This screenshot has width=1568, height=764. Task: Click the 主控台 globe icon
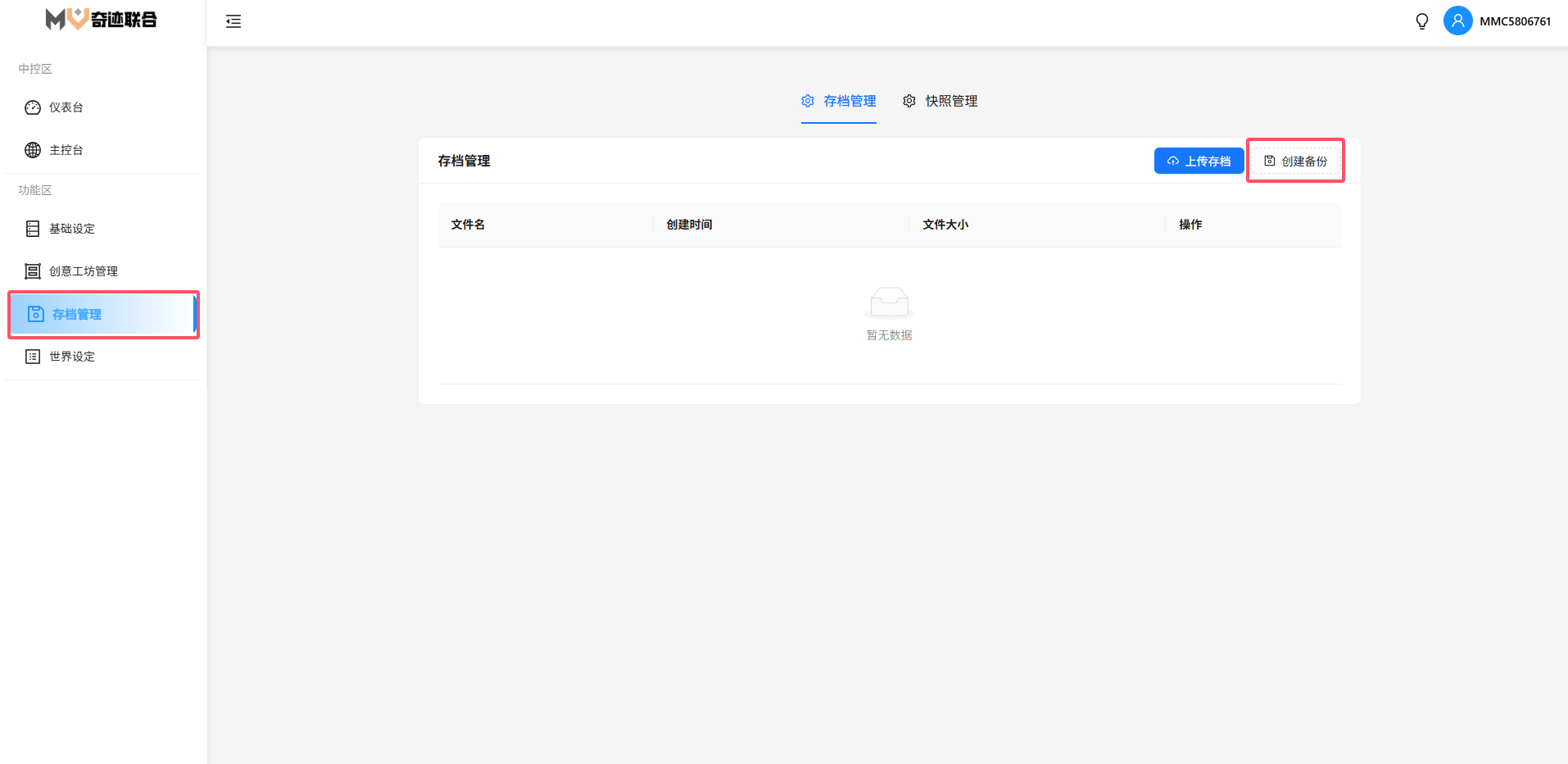click(x=33, y=150)
